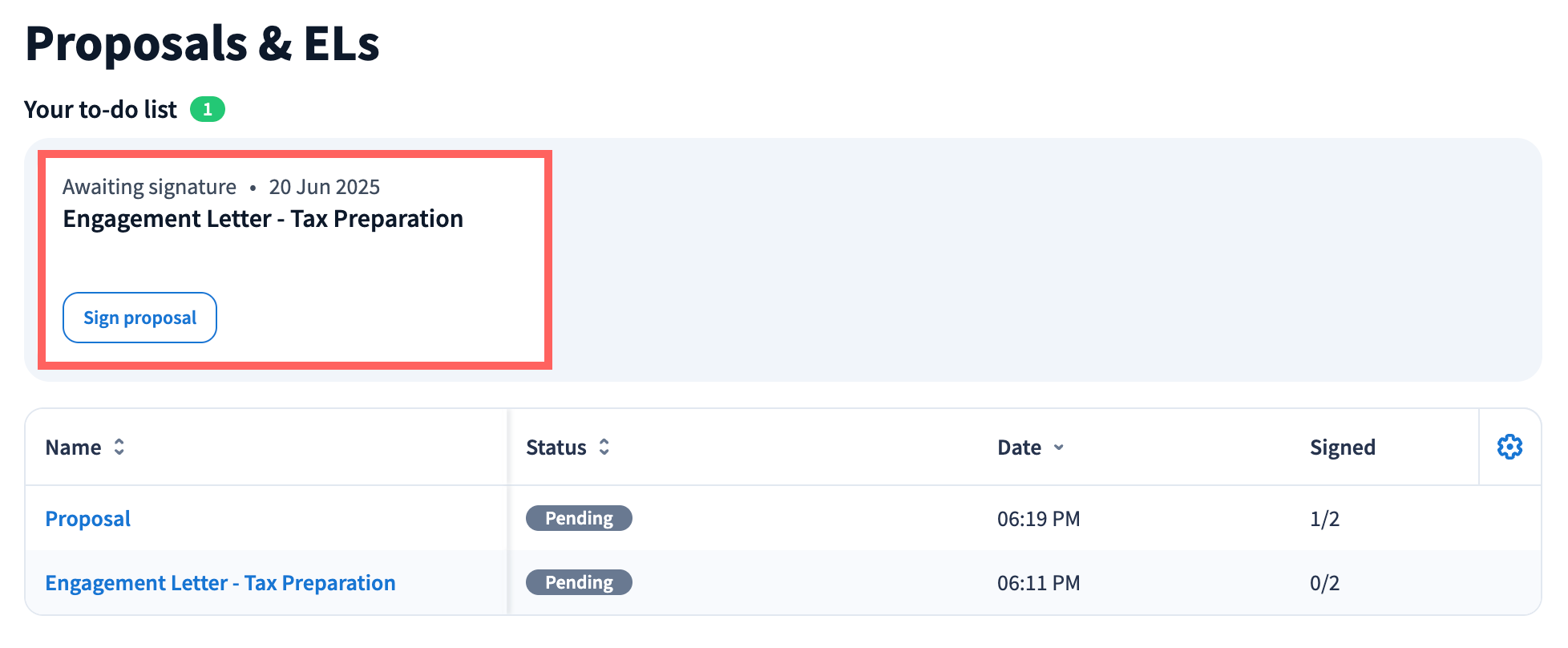The width and height of the screenshot is (1568, 648).
Task: Click the green to-do count badge
Action: tap(208, 109)
